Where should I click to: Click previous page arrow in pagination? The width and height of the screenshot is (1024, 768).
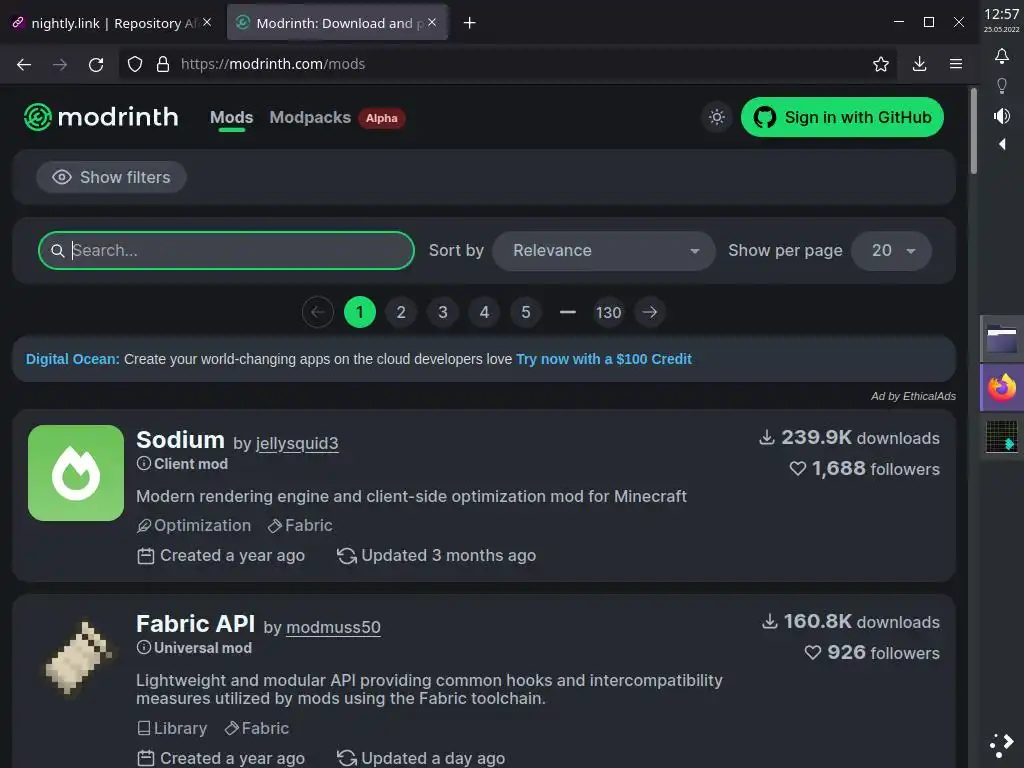318,312
